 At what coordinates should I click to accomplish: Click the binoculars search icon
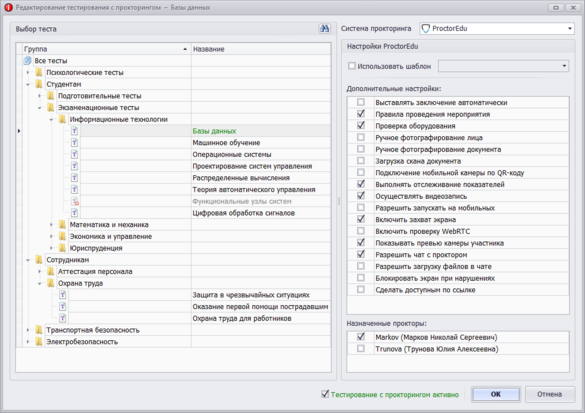pyautogui.click(x=325, y=29)
